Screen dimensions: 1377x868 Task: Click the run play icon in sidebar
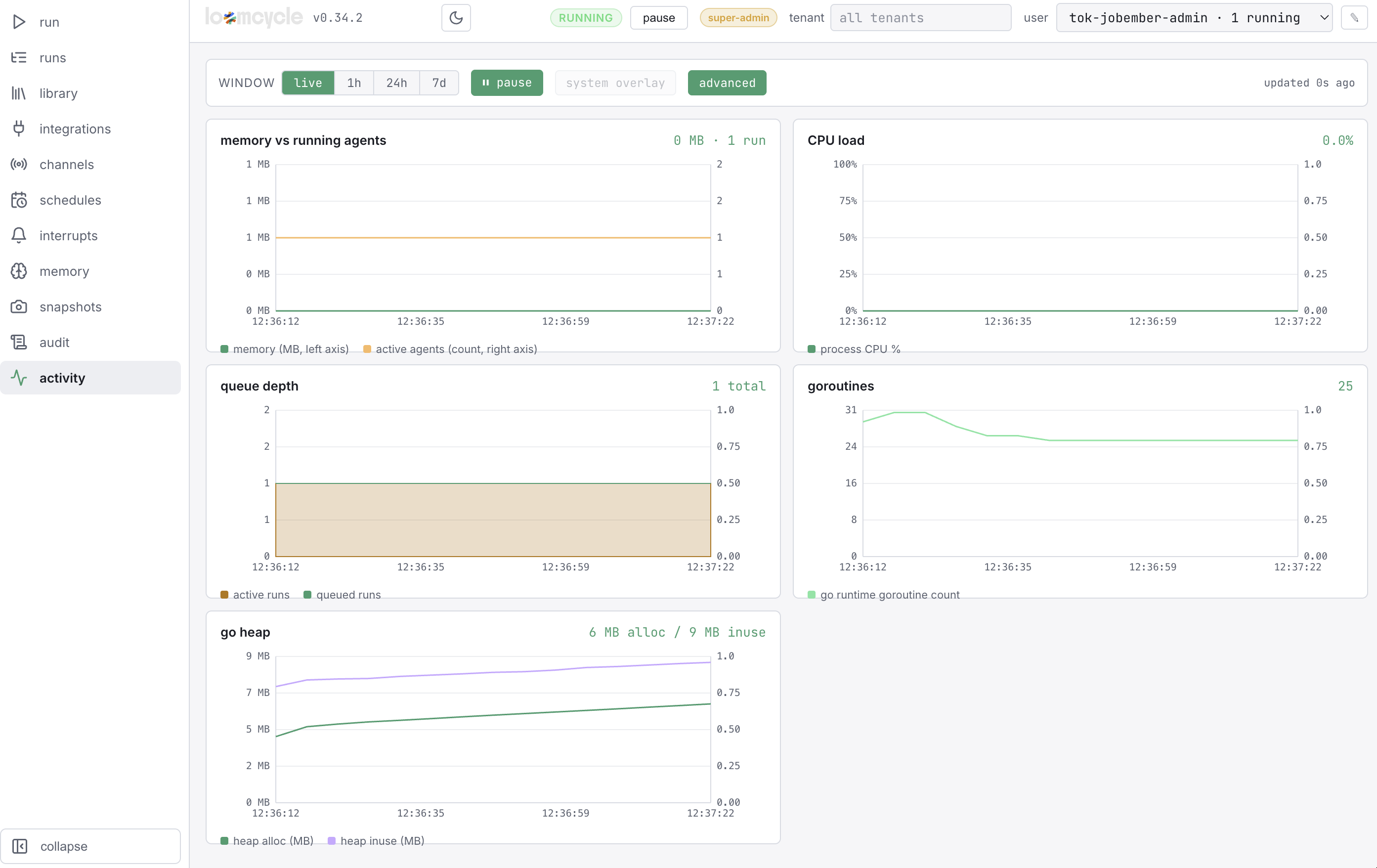(19, 22)
